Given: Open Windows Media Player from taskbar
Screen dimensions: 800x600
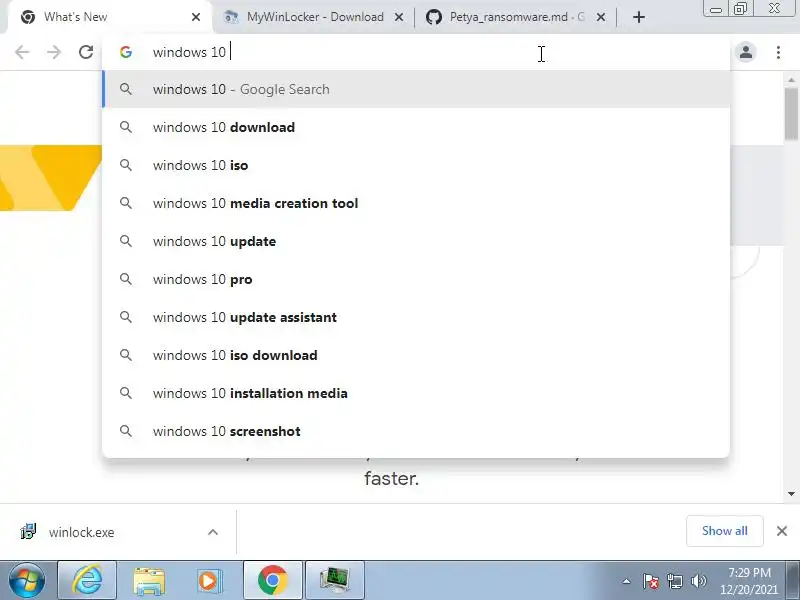Looking at the screenshot, I should 210,580.
